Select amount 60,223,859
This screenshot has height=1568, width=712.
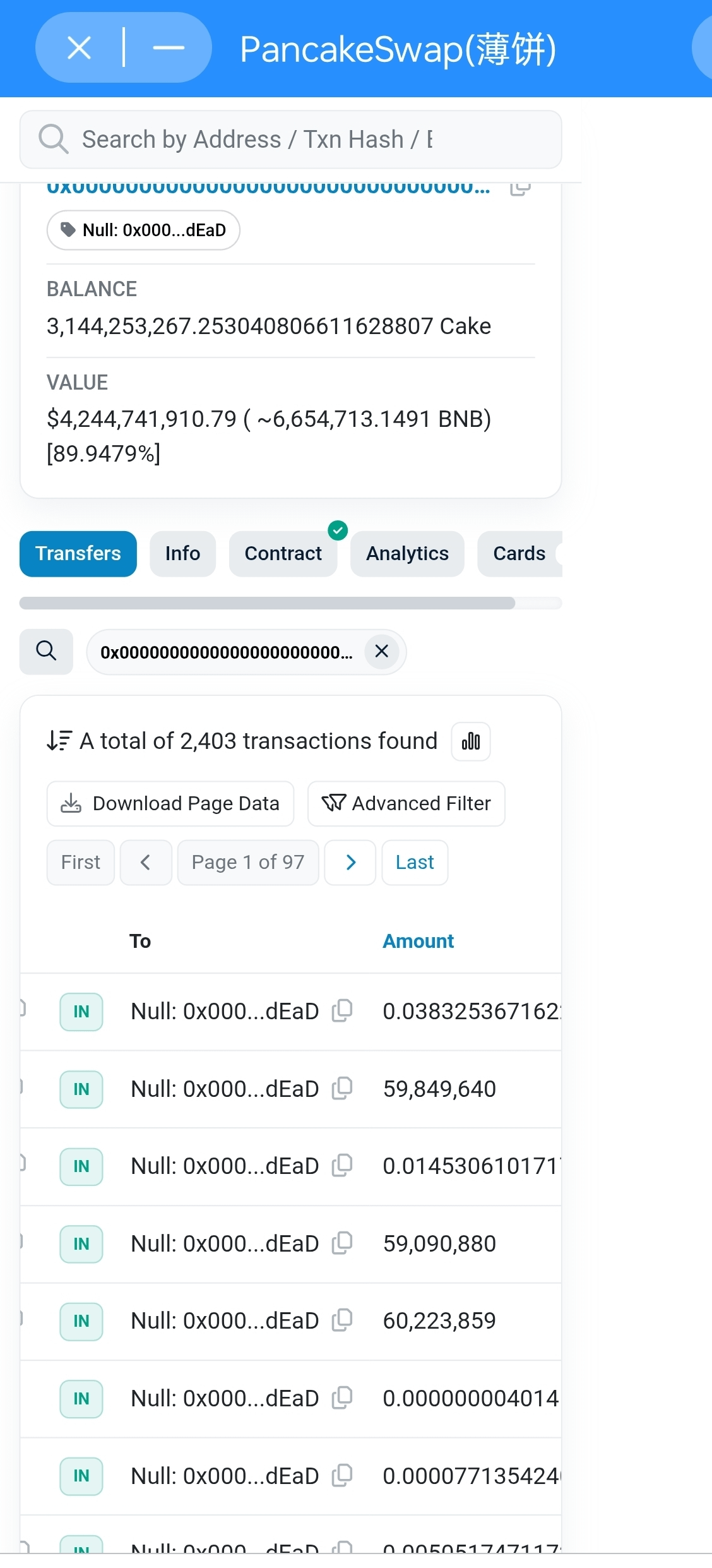pos(439,1321)
